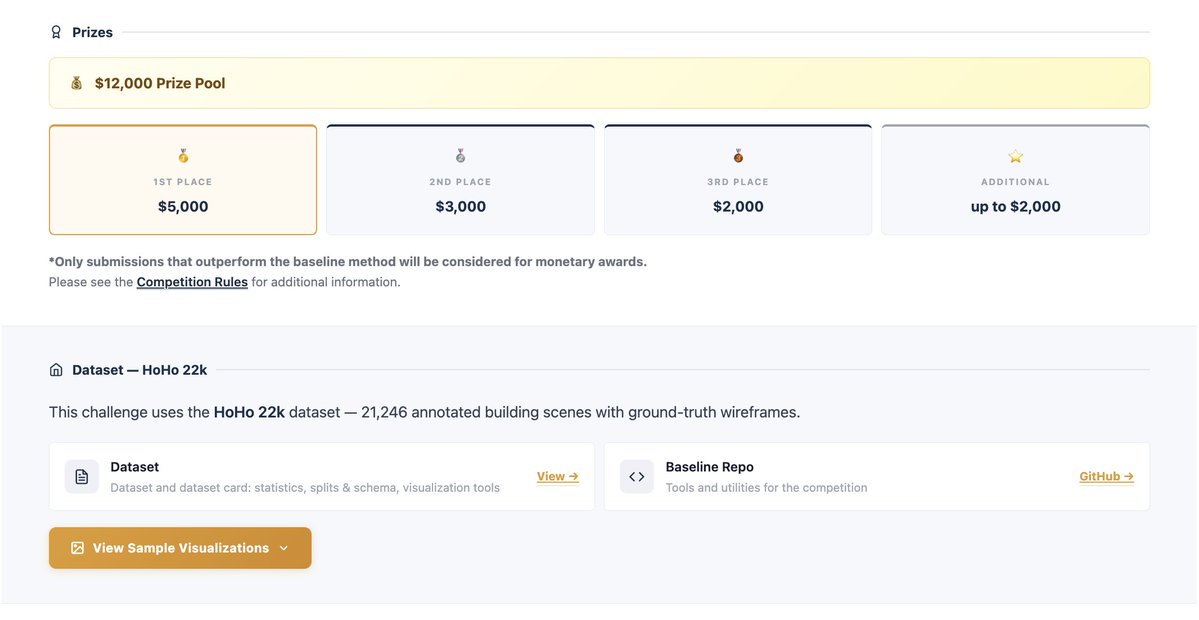1199x620 pixels.
Task: Click the $3,000 amount
Action: (x=460, y=206)
